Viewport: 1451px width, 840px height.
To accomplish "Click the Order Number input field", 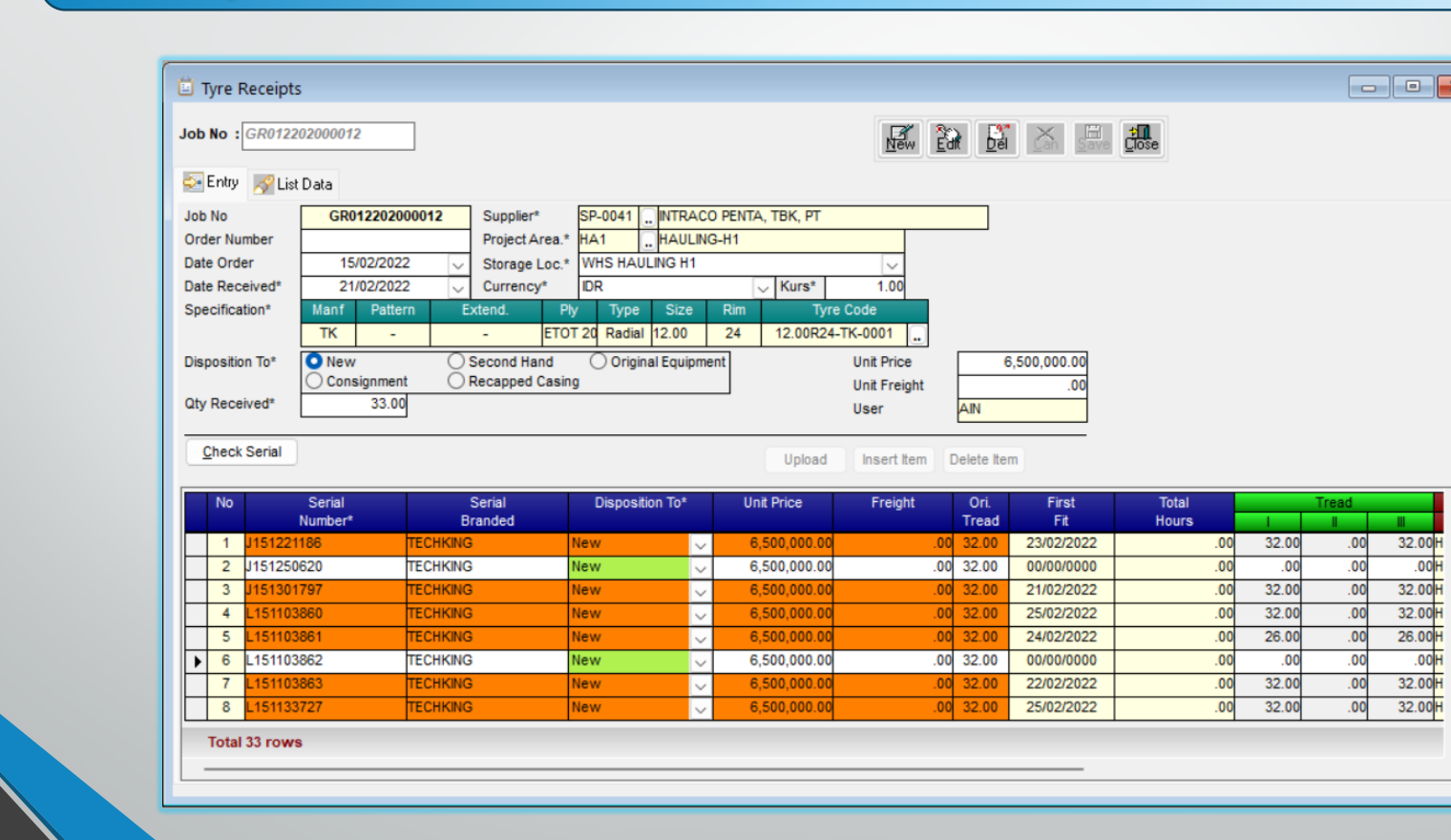I will tap(386, 241).
